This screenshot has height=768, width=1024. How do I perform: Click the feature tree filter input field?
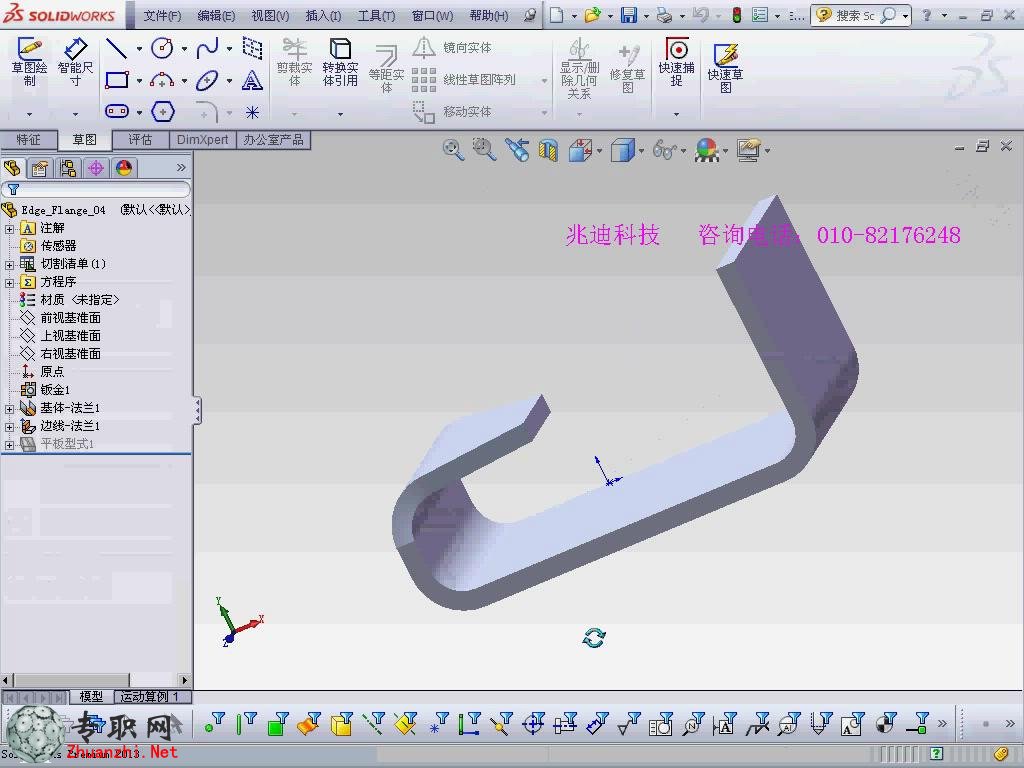coord(96,189)
